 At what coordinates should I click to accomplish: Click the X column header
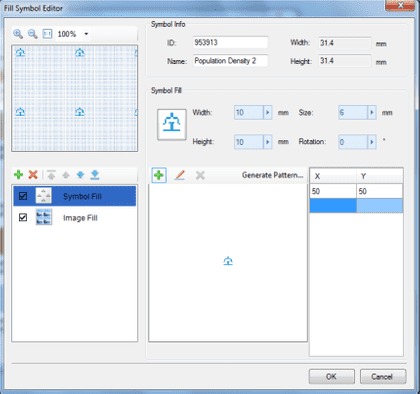click(x=333, y=176)
